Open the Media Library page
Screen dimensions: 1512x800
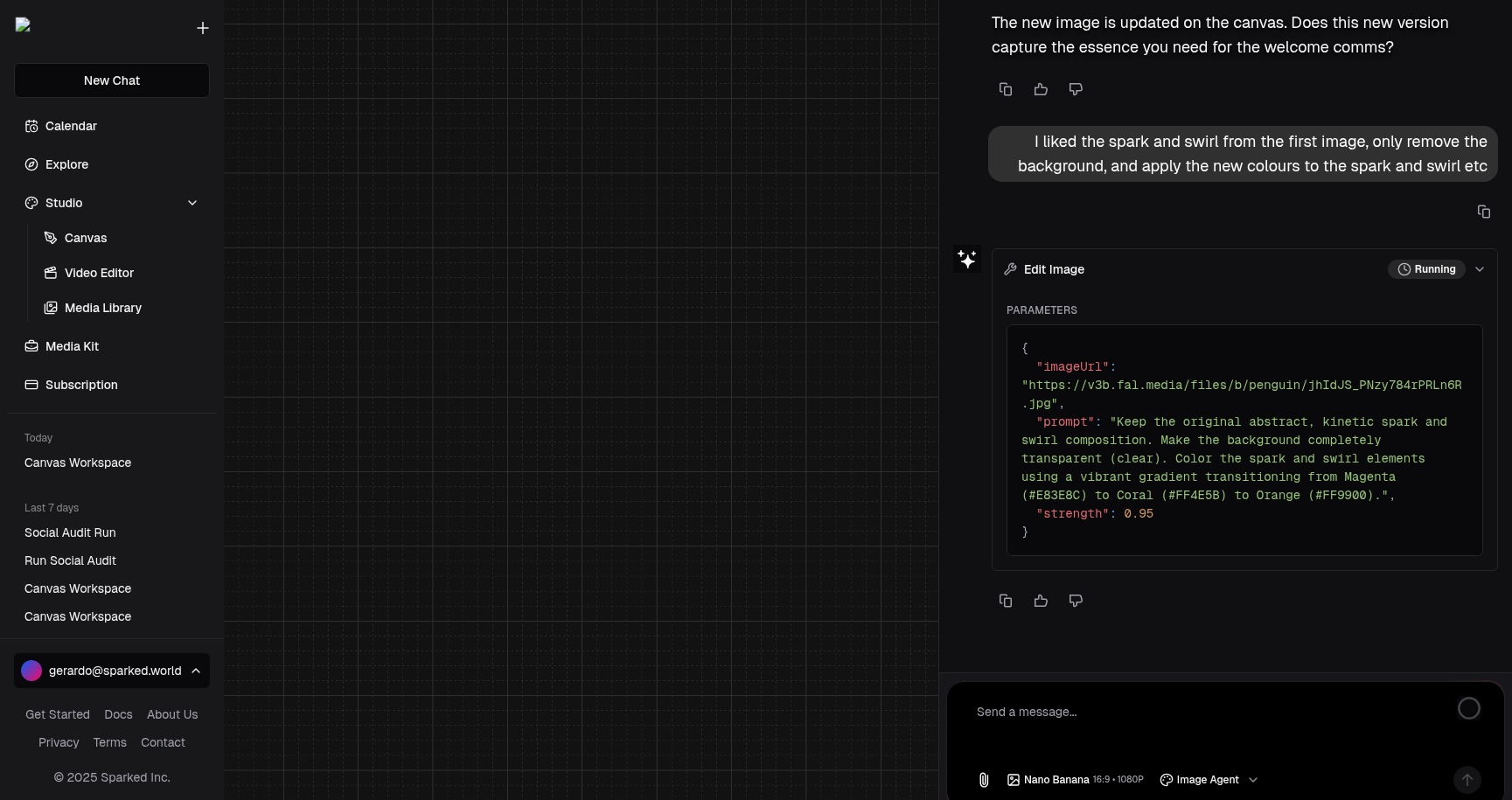[x=102, y=308]
